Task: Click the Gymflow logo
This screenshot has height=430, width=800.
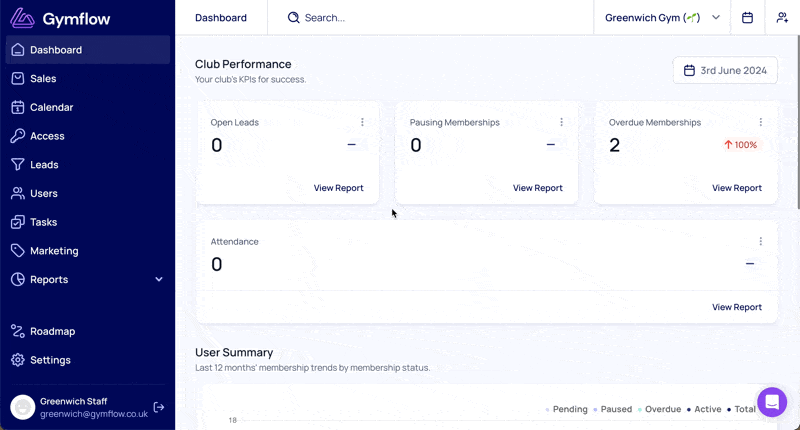Action: coord(60,19)
